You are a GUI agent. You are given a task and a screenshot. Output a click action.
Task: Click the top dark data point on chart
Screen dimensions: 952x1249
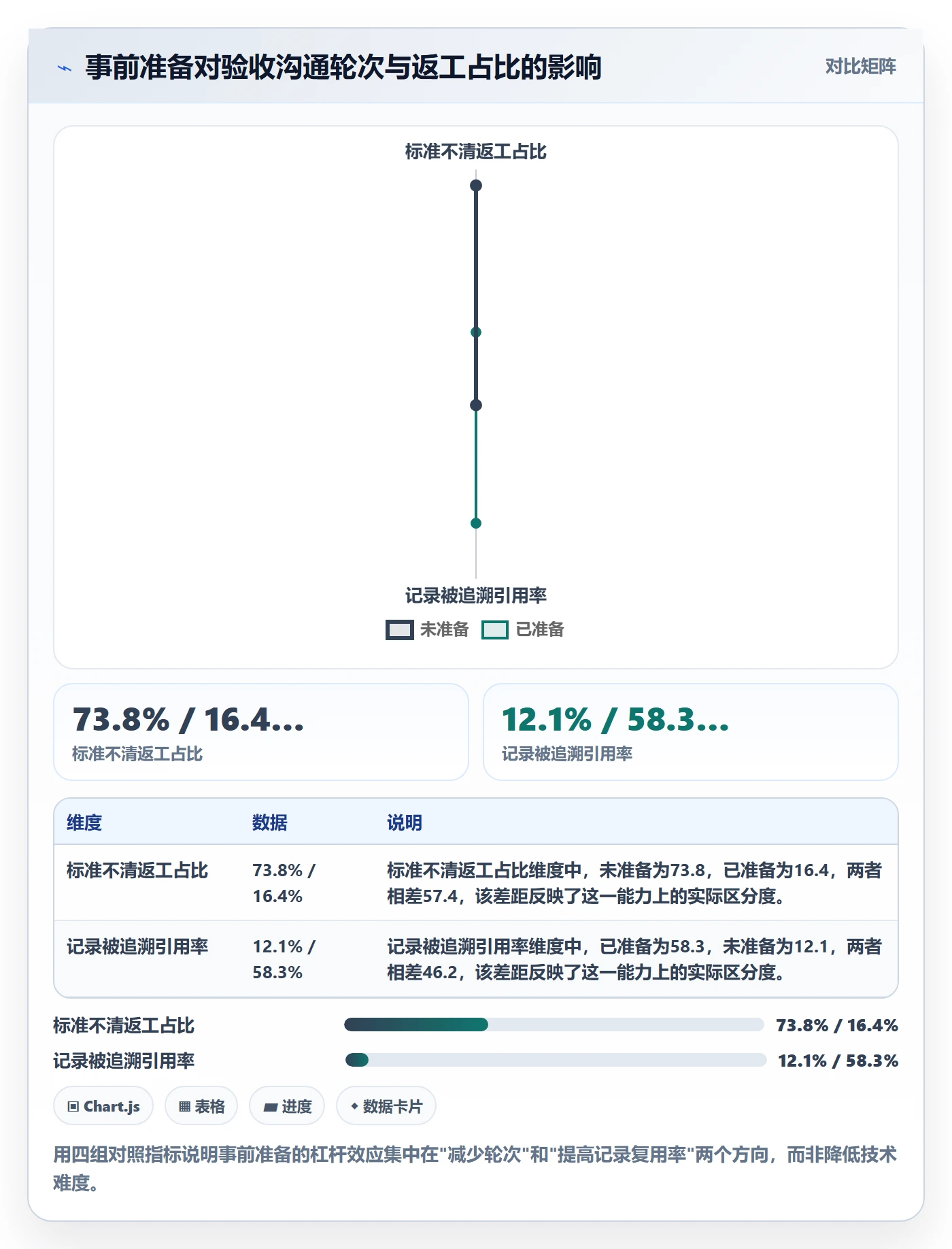point(476,185)
